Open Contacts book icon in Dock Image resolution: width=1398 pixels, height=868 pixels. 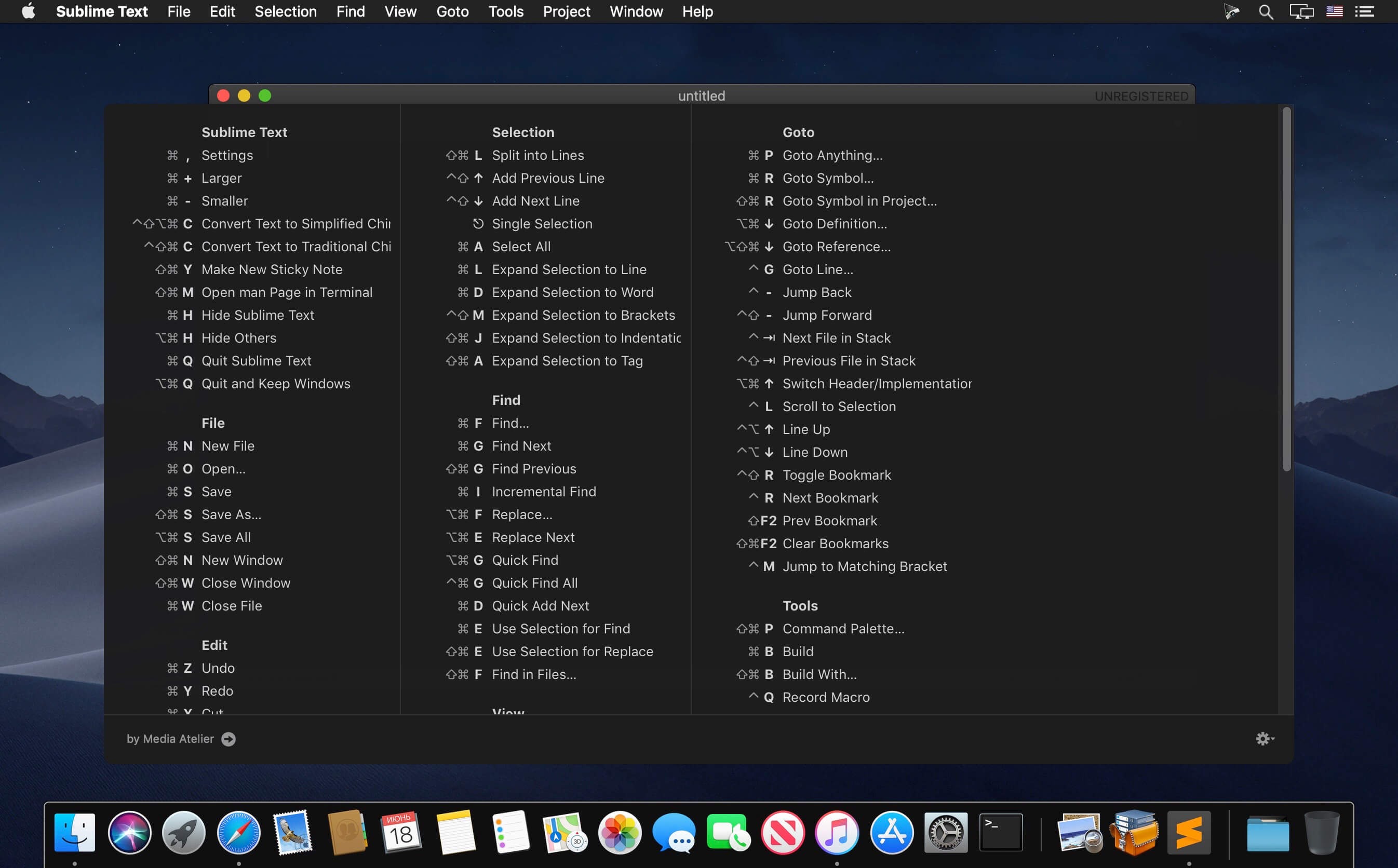click(x=347, y=832)
